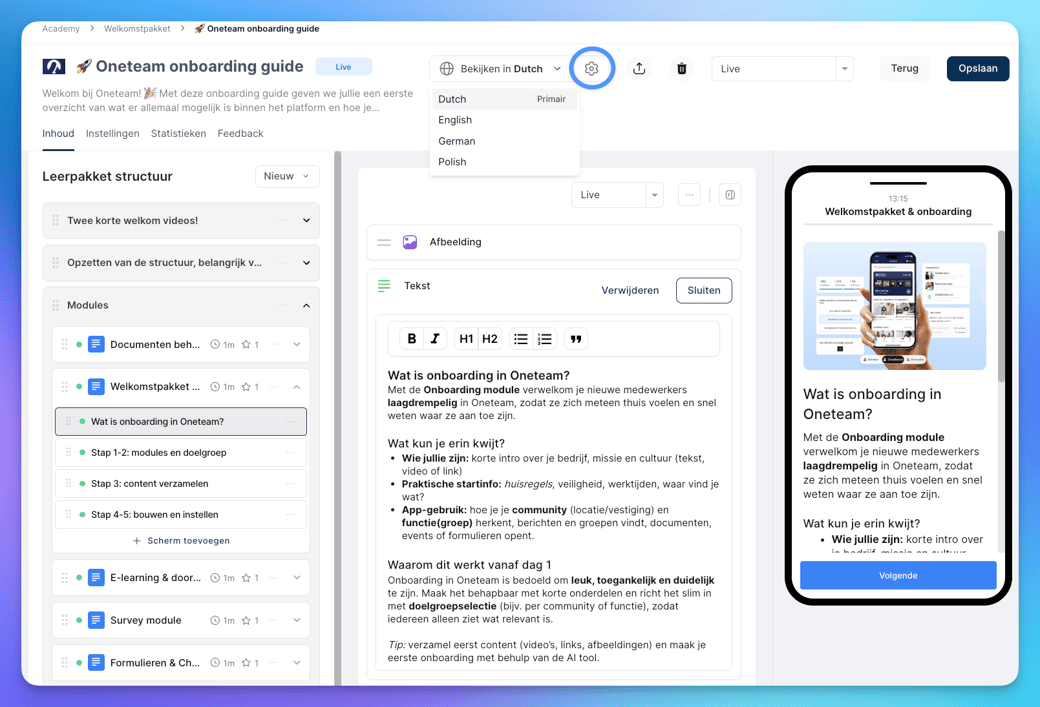The height and width of the screenshot is (707, 1040).
Task: Apply bold formatting with B button
Action: [x=412, y=339]
